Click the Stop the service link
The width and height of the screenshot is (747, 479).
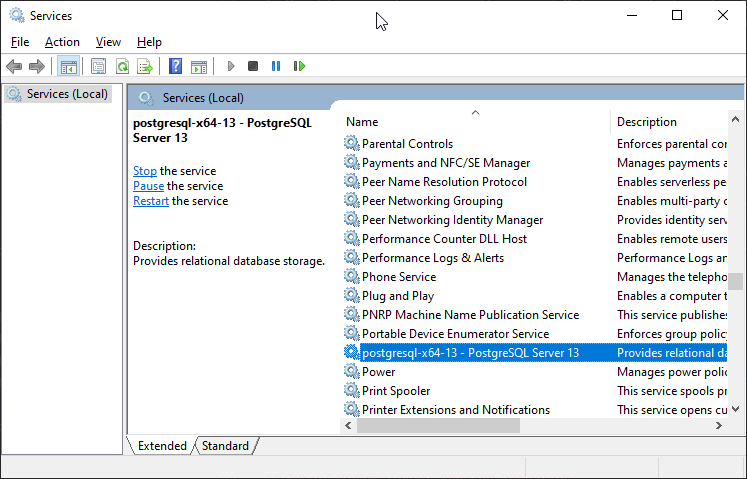point(145,171)
